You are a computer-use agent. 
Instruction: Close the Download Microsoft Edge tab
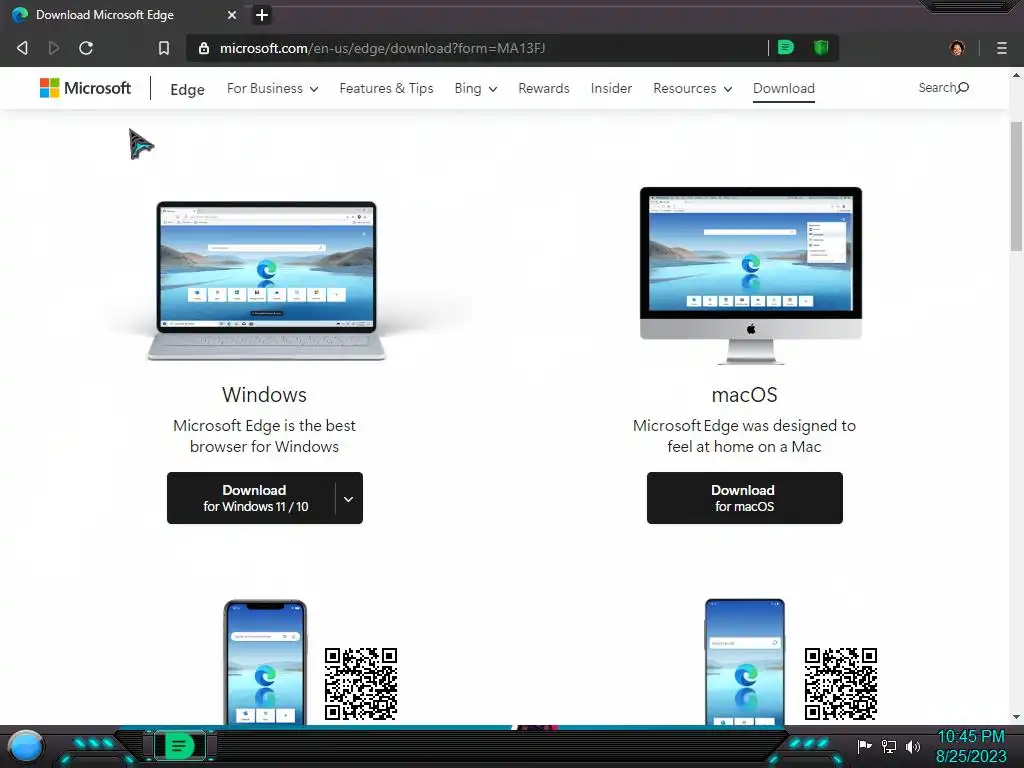232,14
